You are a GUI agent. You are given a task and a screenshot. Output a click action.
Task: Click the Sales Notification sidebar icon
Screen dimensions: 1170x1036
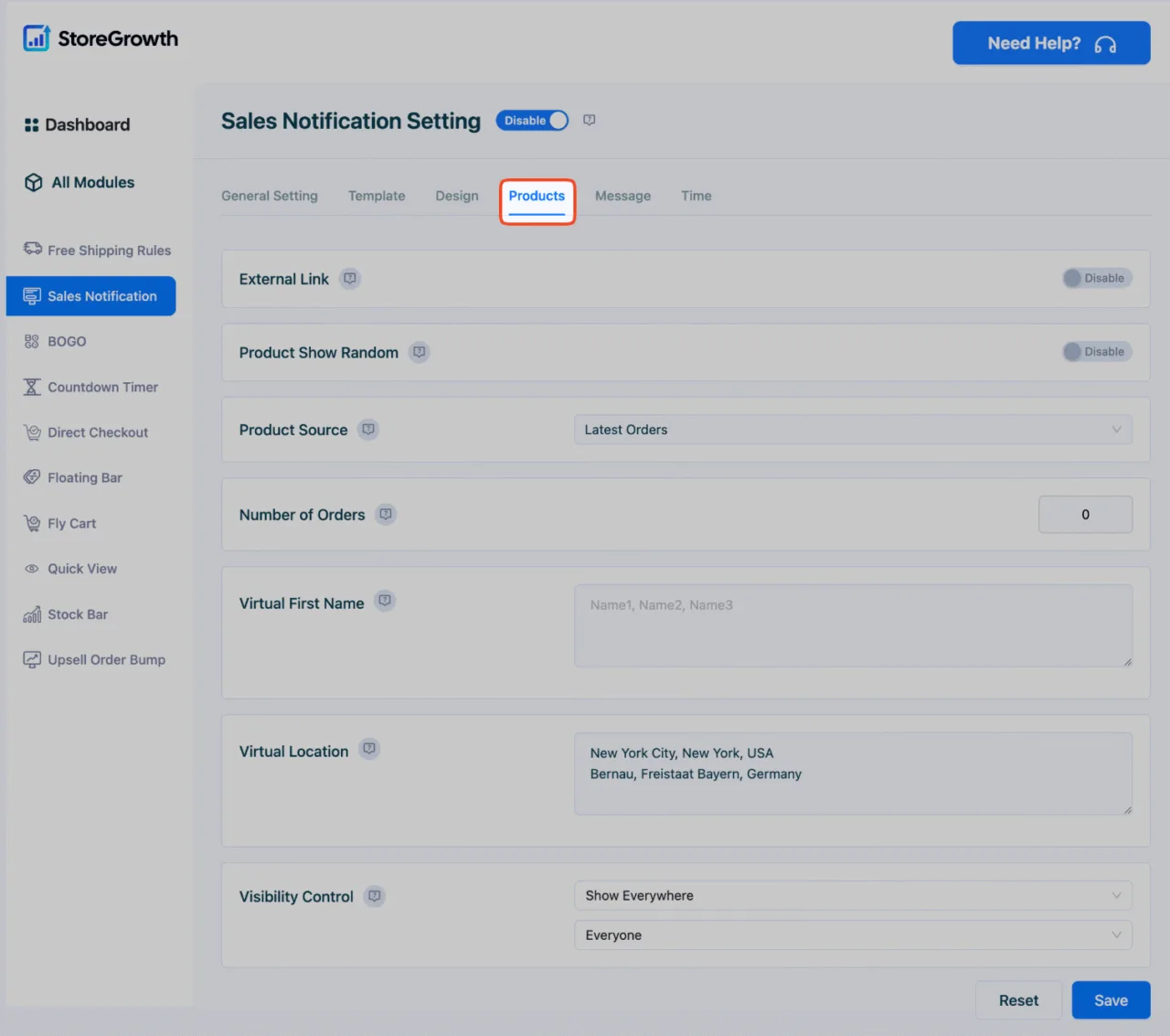(x=32, y=296)
